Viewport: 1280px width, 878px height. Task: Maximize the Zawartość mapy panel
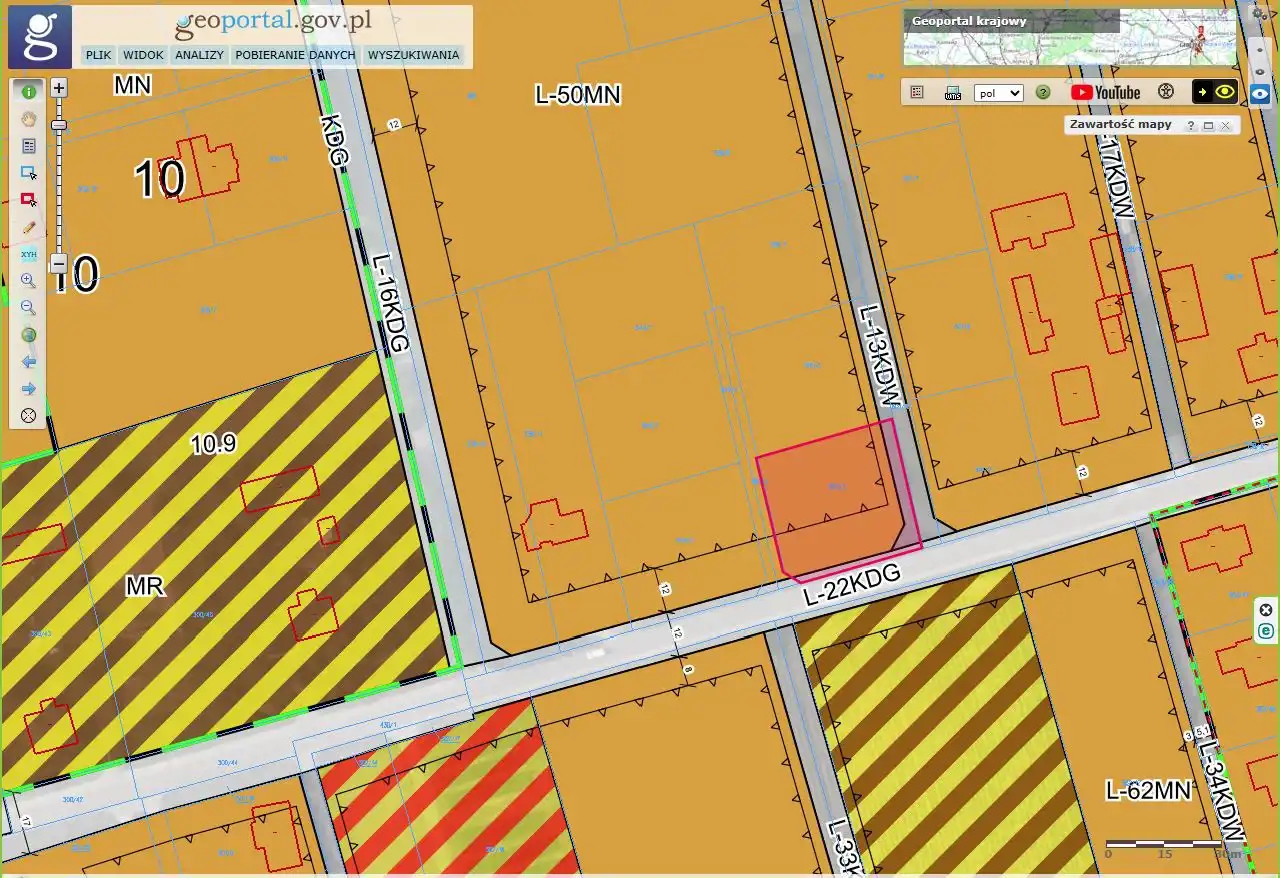click(1208, 126)
